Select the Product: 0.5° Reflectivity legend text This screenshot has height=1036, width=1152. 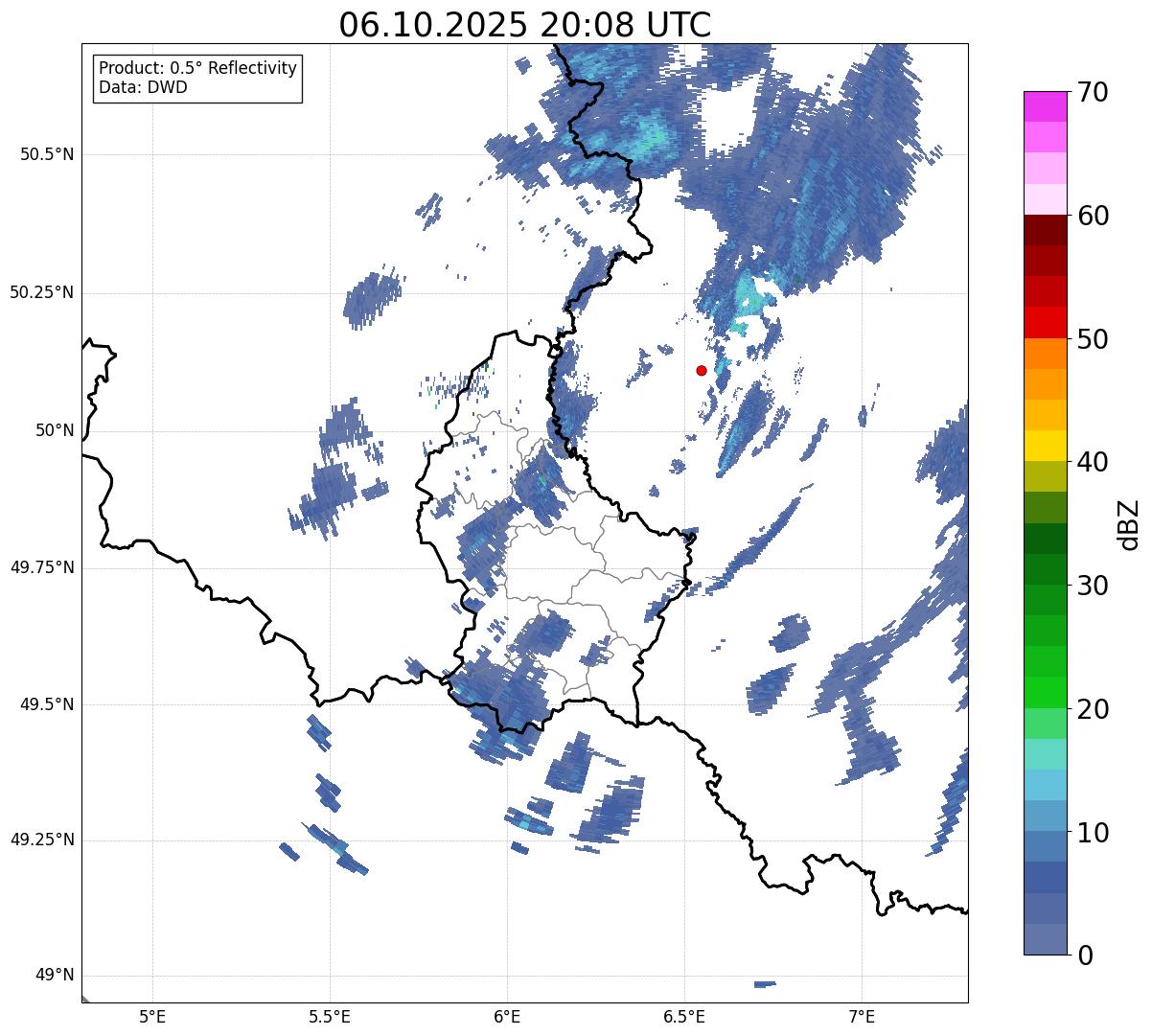pyautogui.click(x=197, y=69)
